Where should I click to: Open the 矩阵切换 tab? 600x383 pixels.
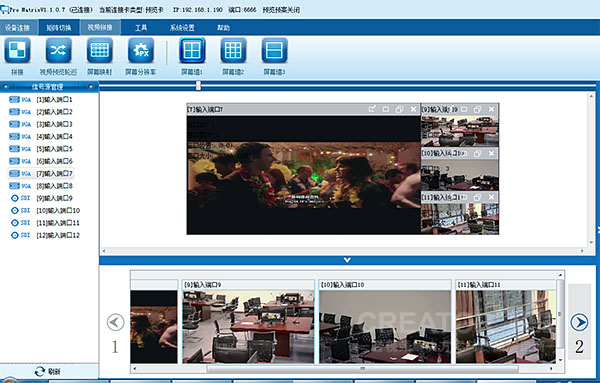[x=59, y=28]
